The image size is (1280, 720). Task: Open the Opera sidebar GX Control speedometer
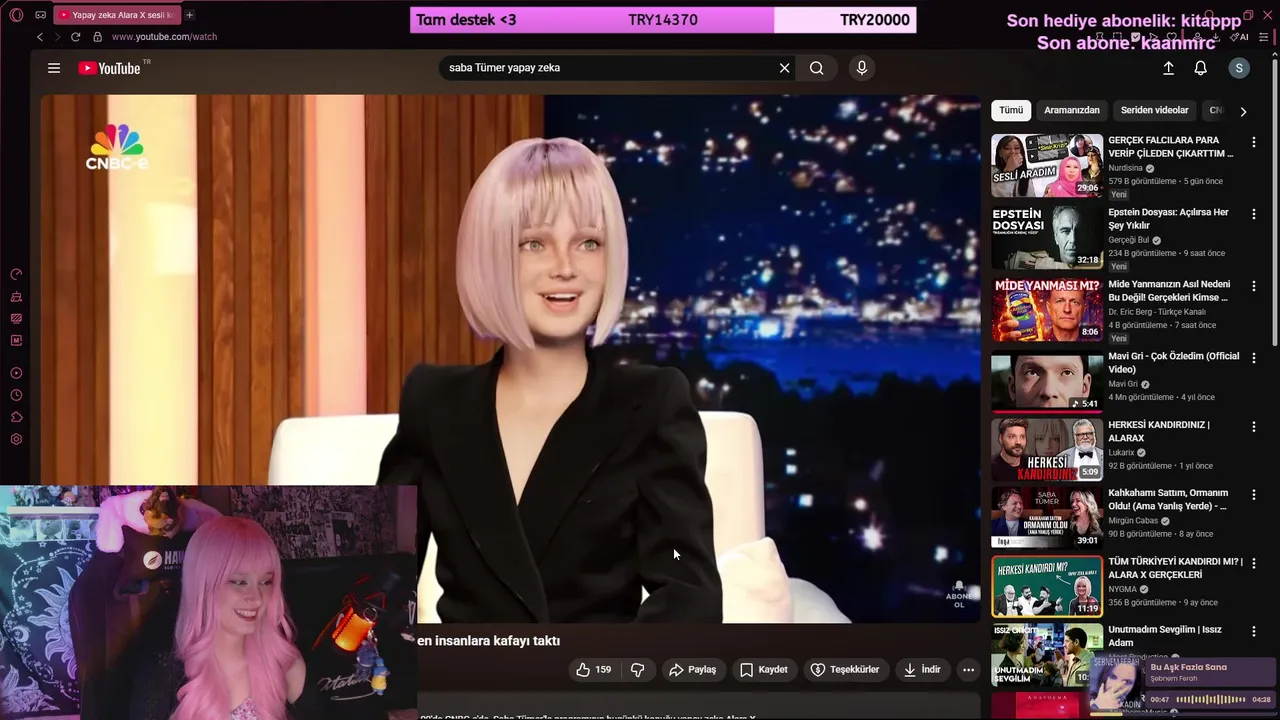click(x=16, y=274)
